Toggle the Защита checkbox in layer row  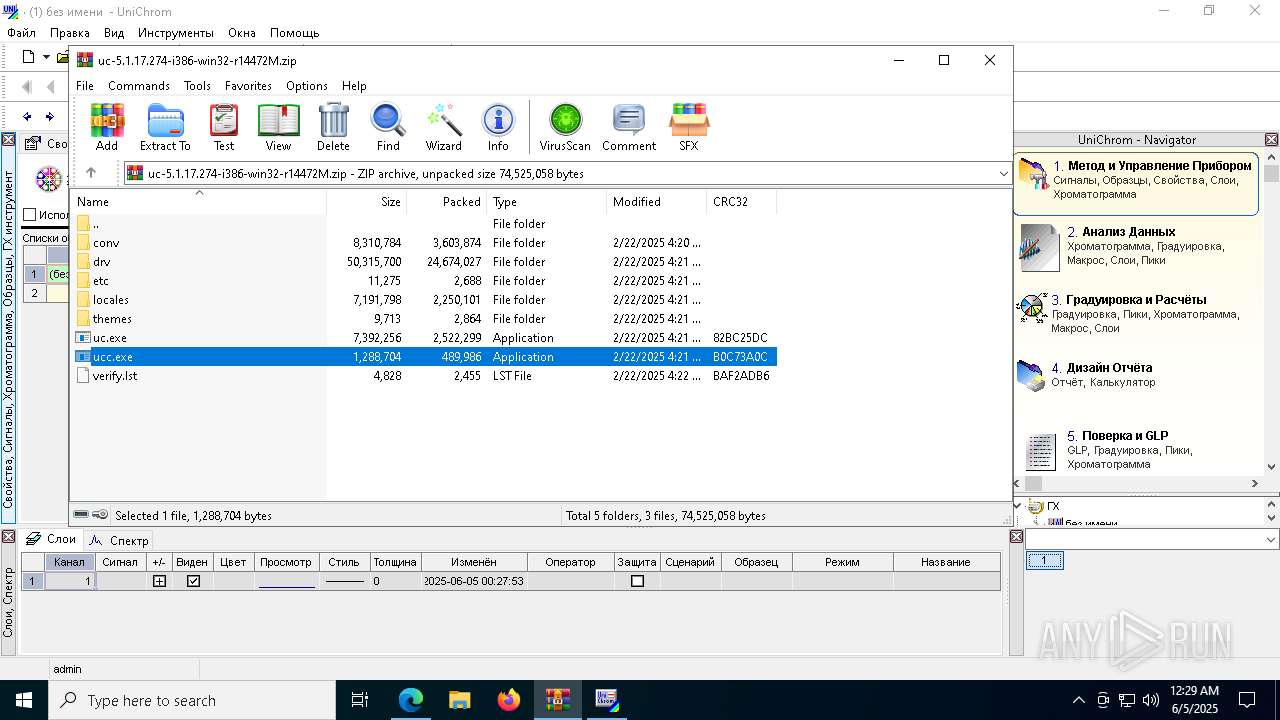(637, 581)
